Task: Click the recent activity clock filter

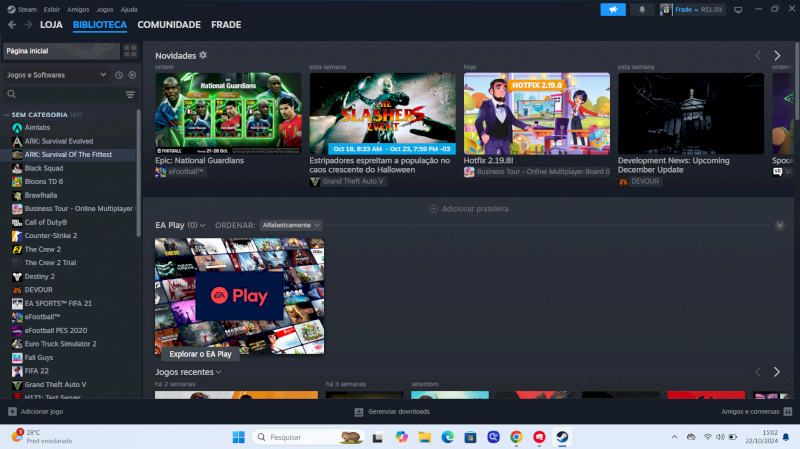Action: (118, 75)
